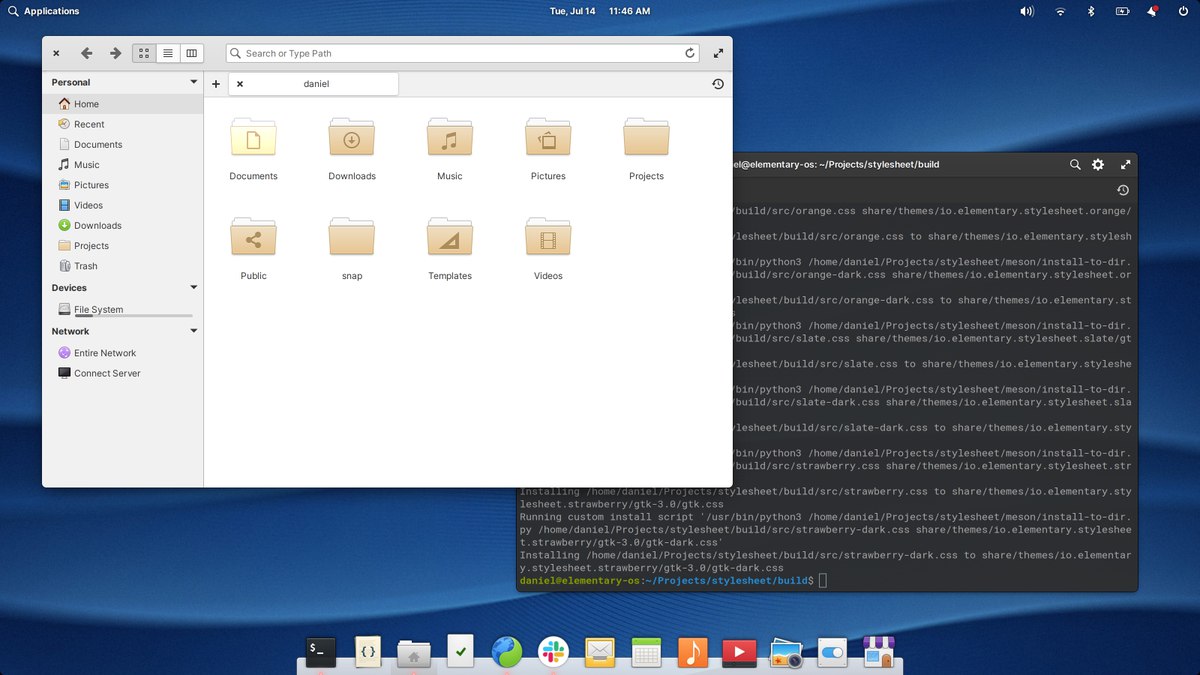
Task: Select the Pictures folder icon
Action: click(548, 137)
